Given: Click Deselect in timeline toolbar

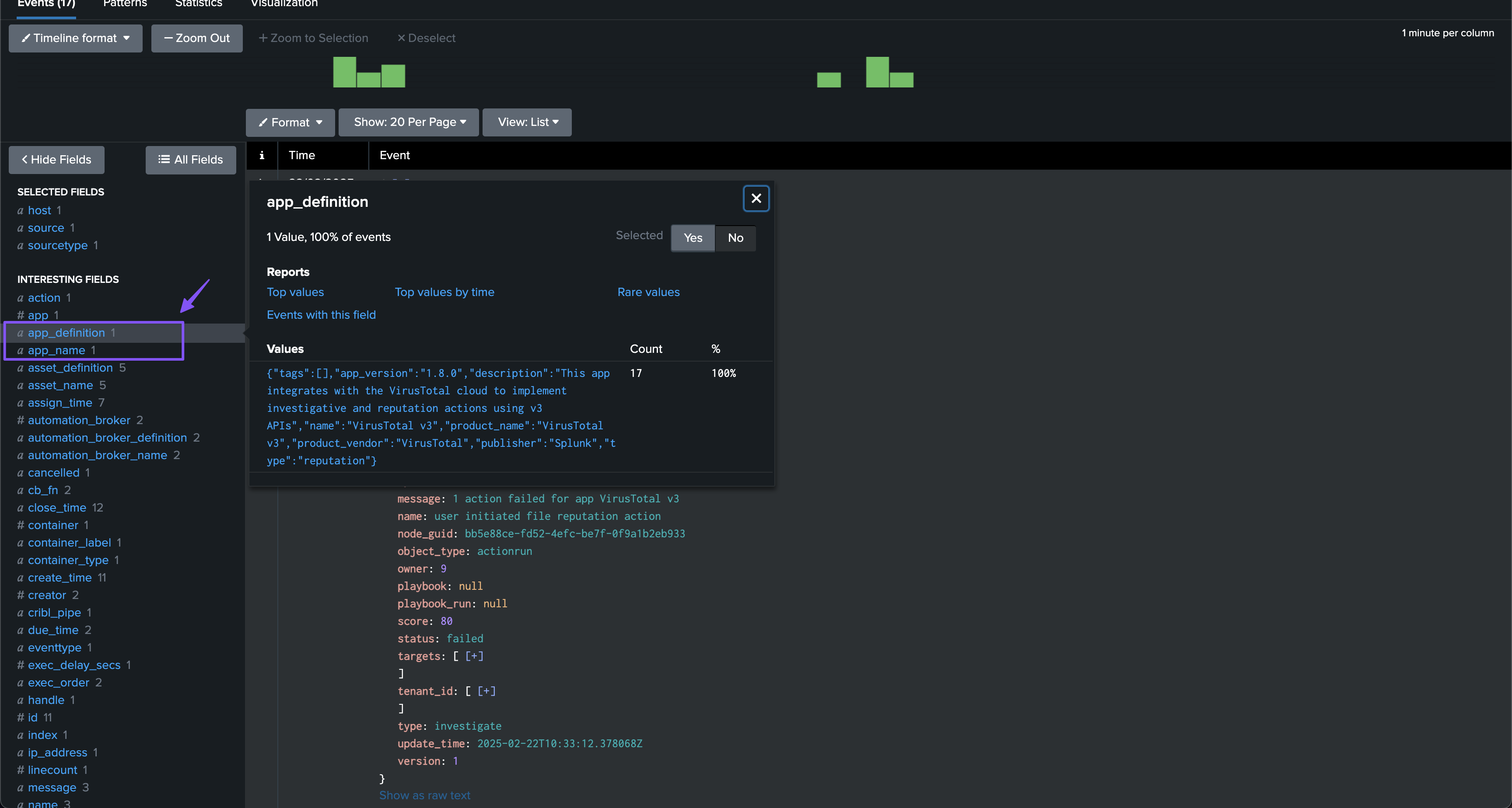Looking at the screenshot, I should [x=426, y=38].
